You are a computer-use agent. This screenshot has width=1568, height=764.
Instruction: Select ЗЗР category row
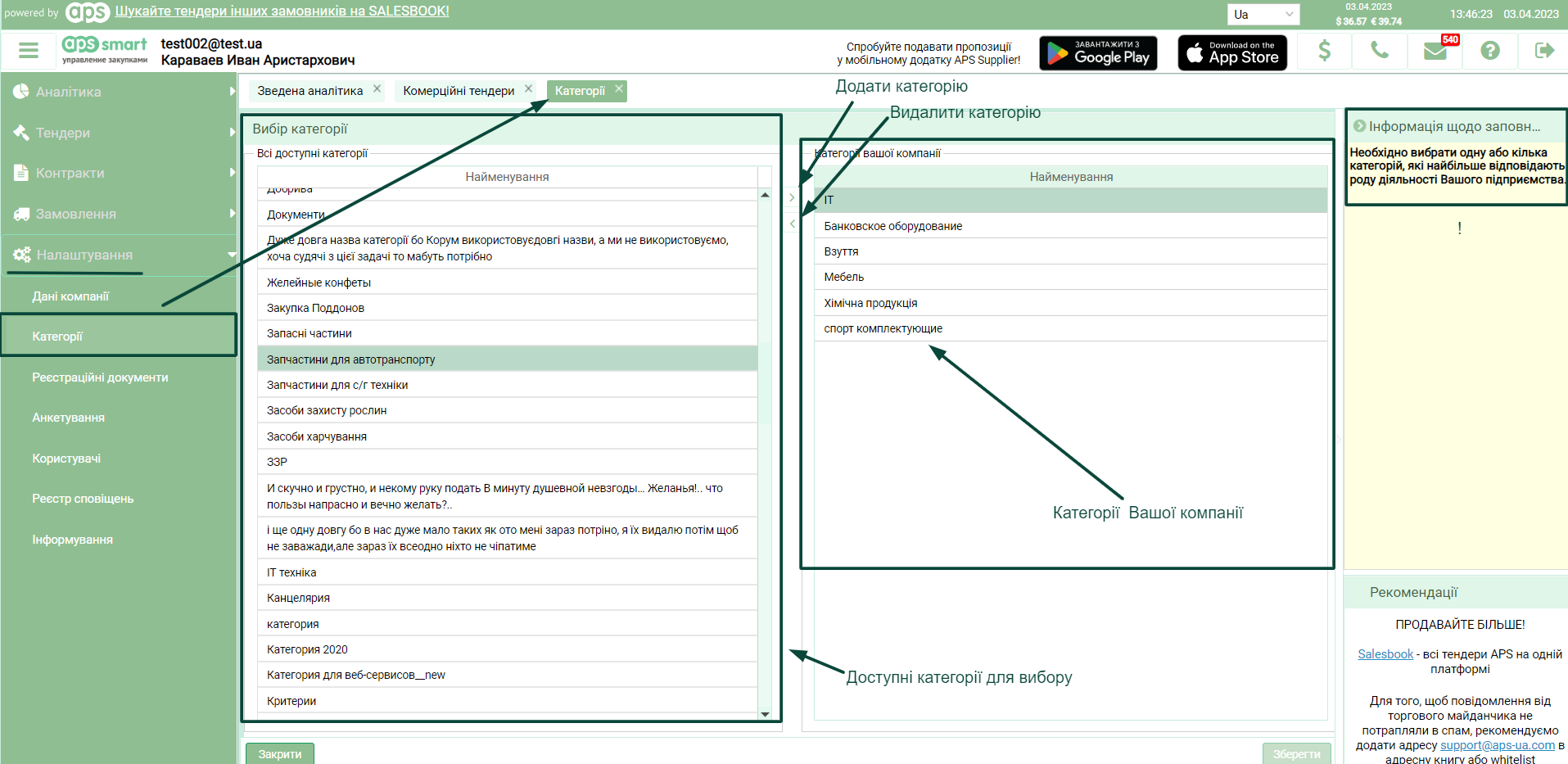tap(508, 462)
